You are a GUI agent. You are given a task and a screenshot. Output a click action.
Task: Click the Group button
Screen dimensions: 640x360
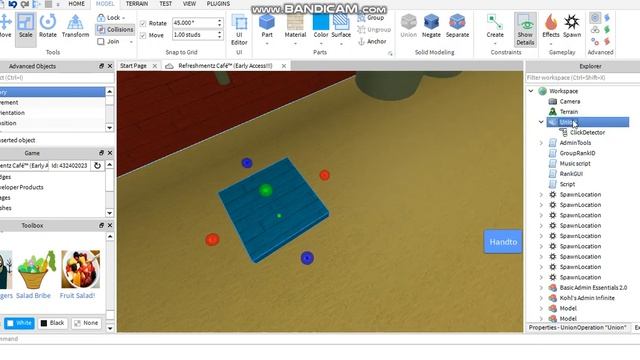[x=371, y=18]
